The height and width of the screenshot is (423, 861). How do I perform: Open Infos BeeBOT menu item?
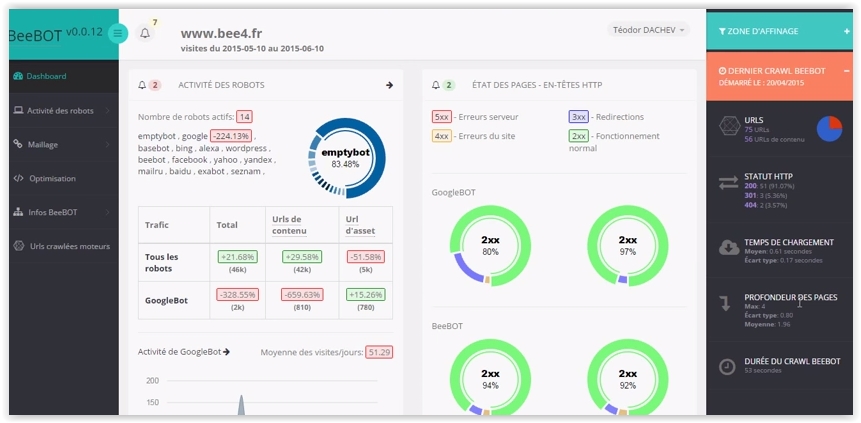(64, 212)
